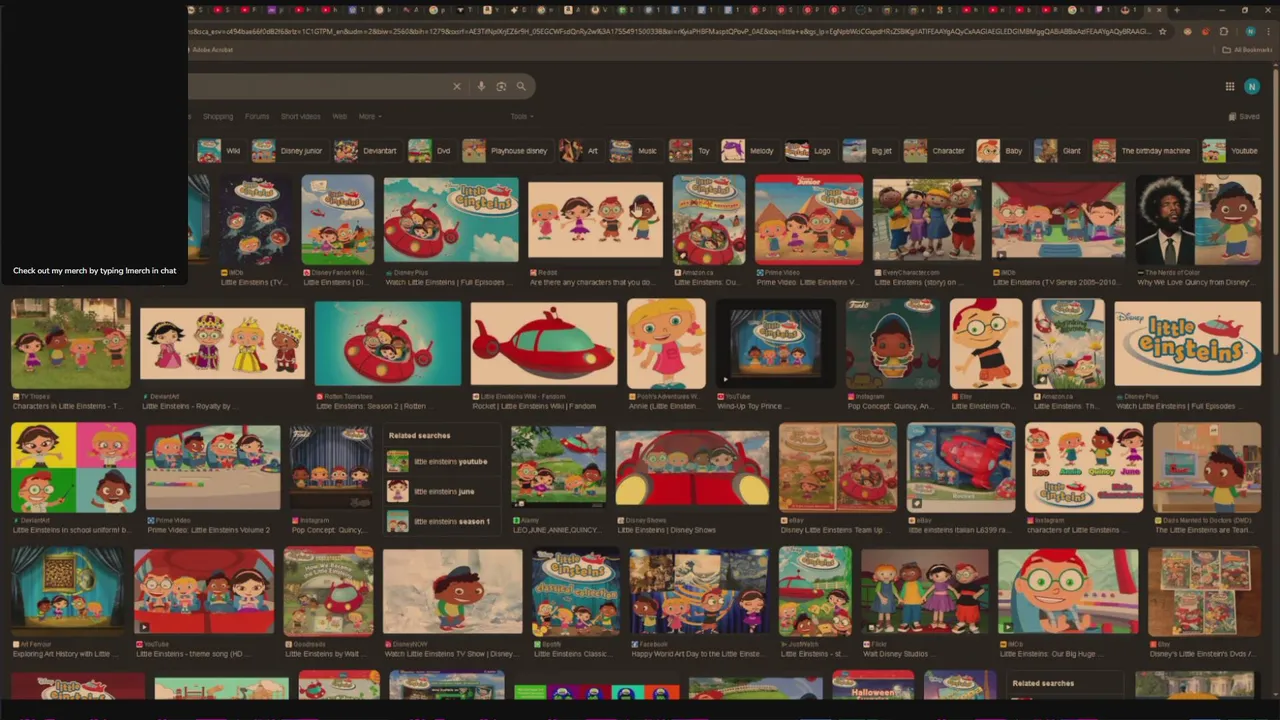
Task: Open Little Einsteins Classical Collection Spotify image
Action: coord(575,592)
